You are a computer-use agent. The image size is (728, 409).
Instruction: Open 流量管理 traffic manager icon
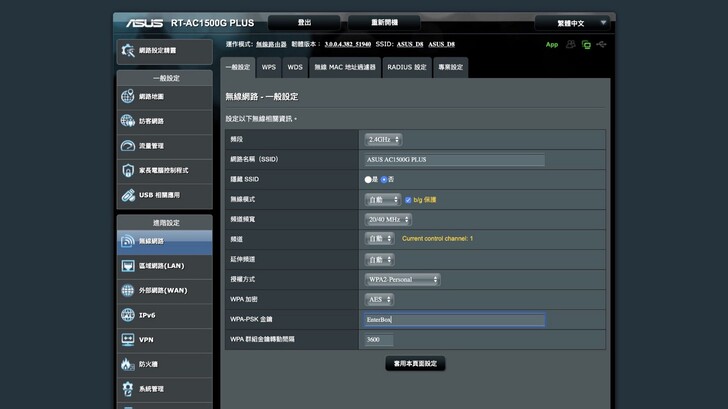(x=128, y=146)
